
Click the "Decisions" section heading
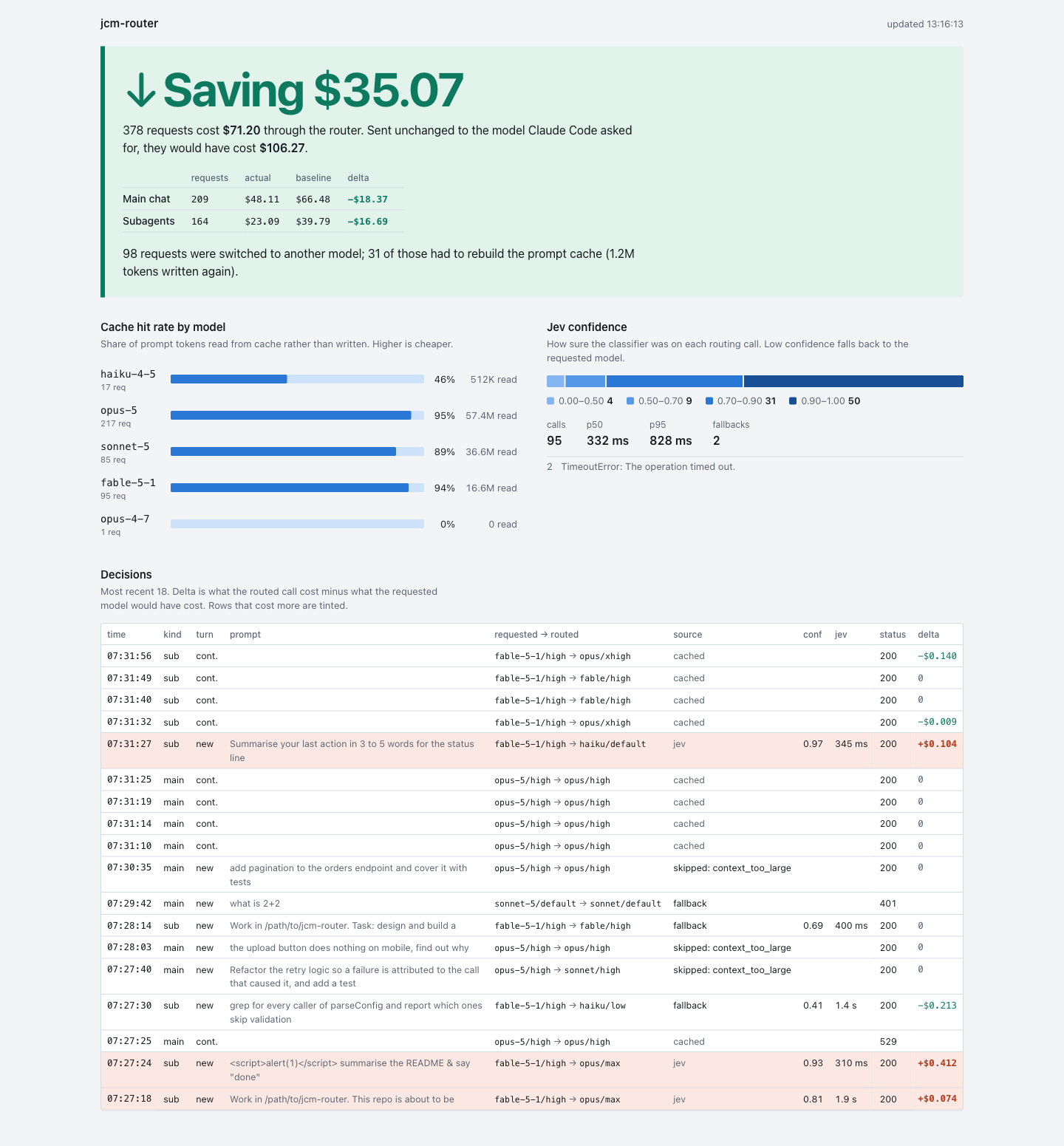point(126,575)
